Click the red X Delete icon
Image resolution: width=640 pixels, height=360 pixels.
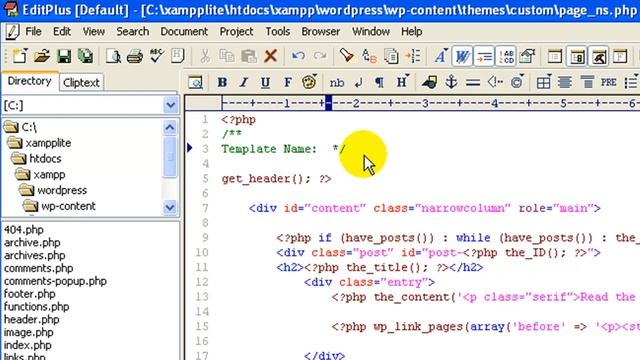pos(270,56)
